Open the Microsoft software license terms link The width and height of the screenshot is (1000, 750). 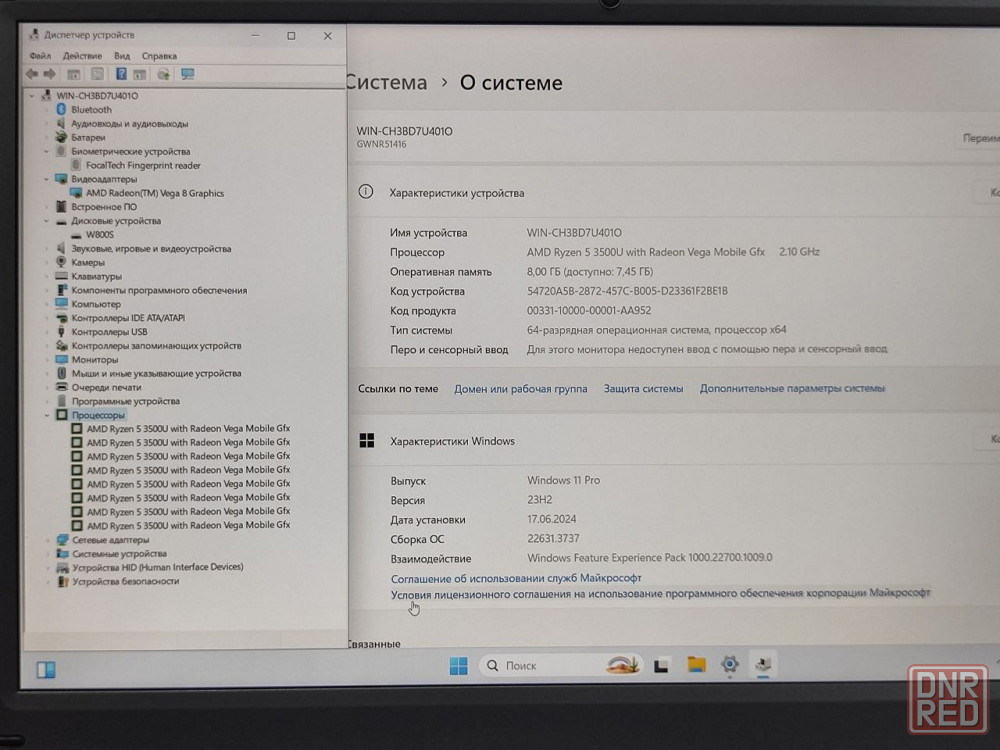click(x=660, y=593)
